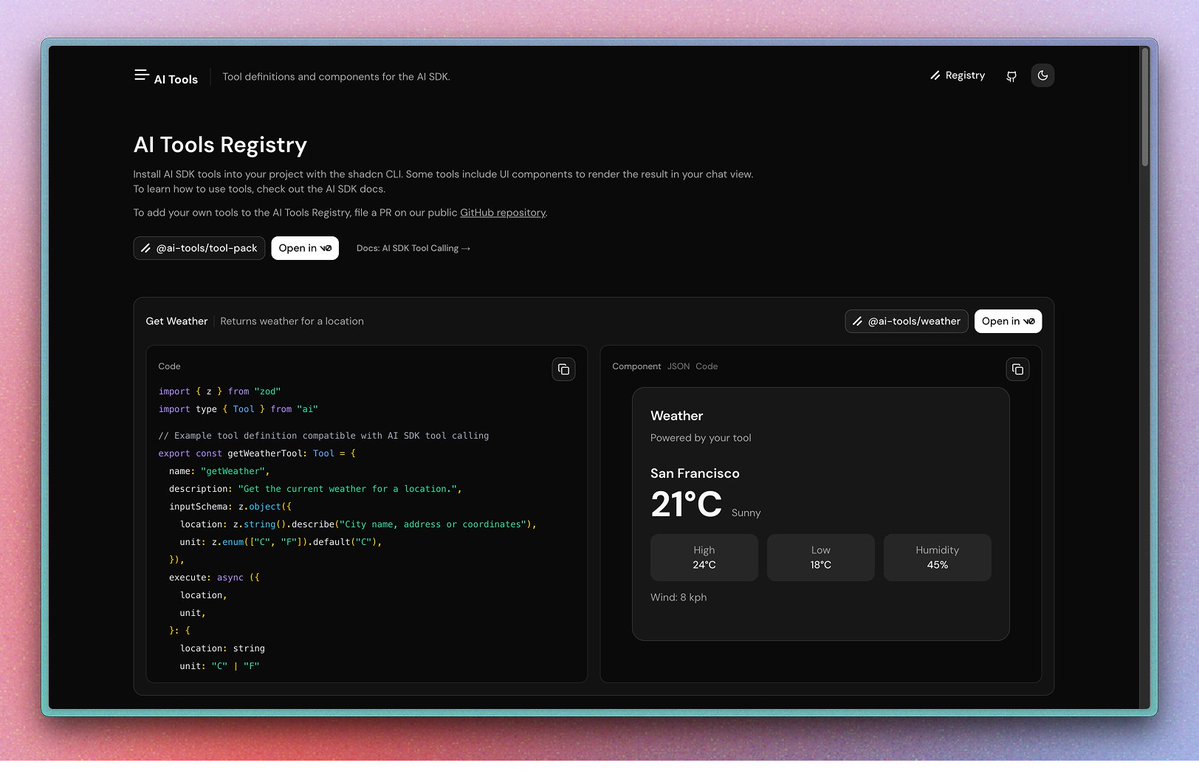Click the AI Tools logo icon in header
Viewport: 1199px width, 771px height.
click(141, 75)
